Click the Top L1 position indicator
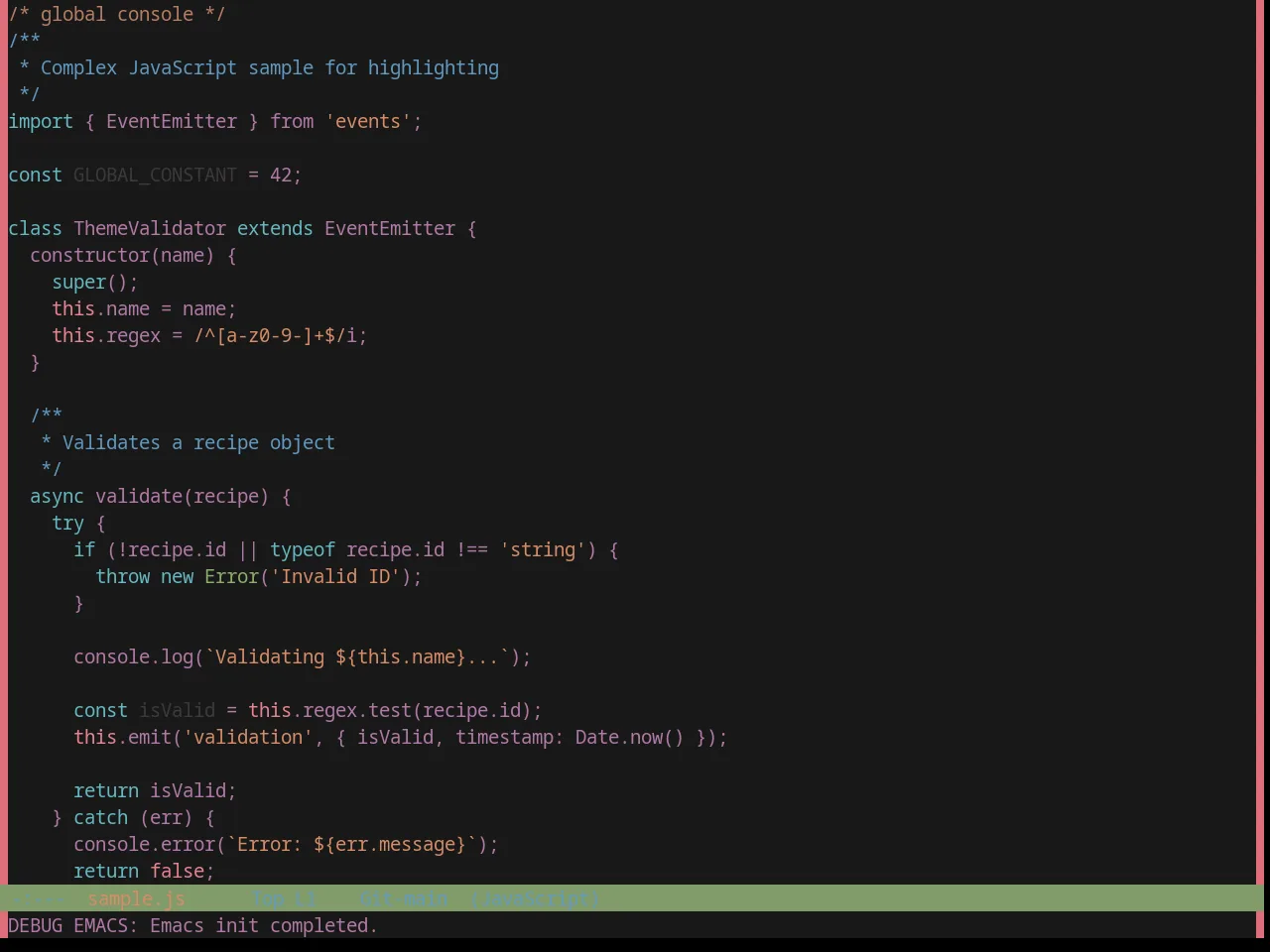 (x=283, y=898)
